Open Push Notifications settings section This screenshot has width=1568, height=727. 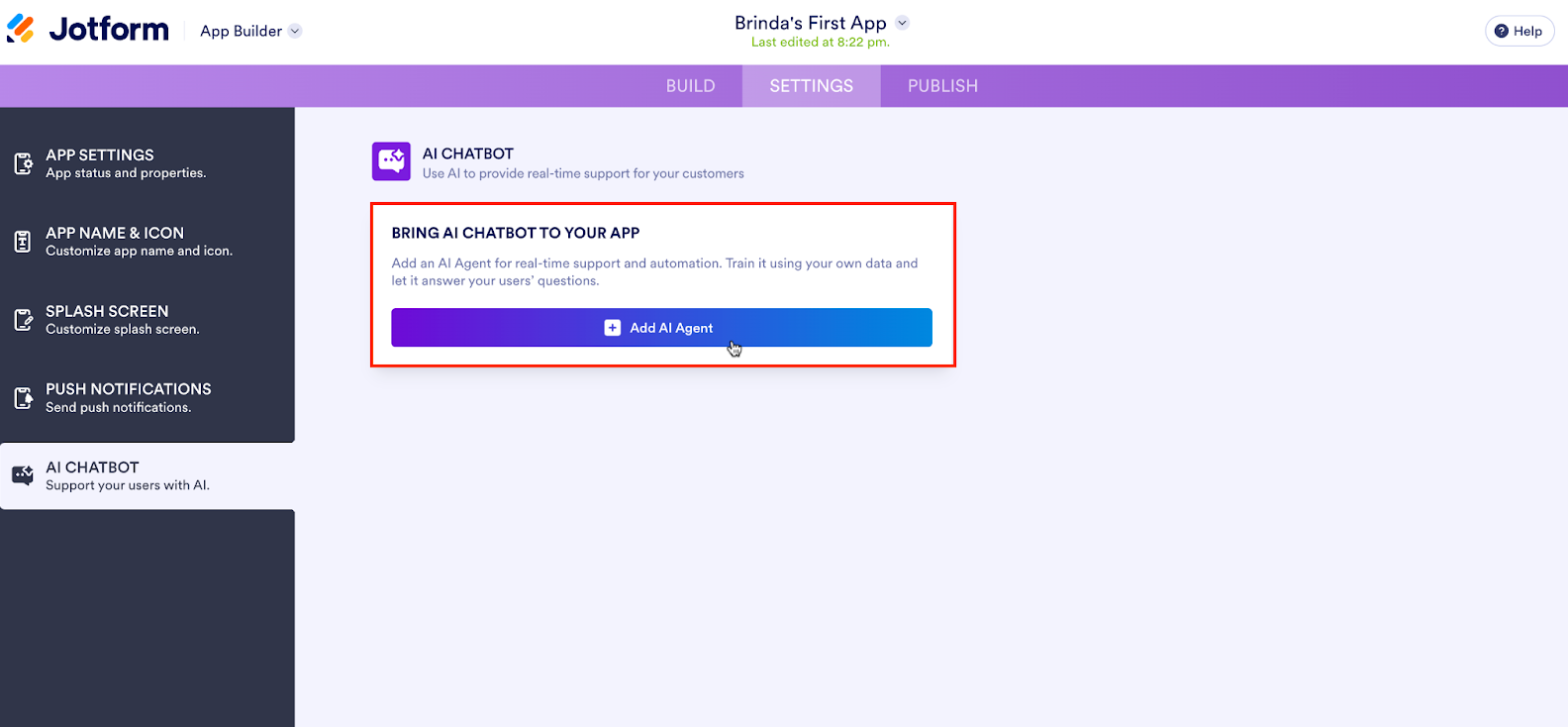[128, 397]
